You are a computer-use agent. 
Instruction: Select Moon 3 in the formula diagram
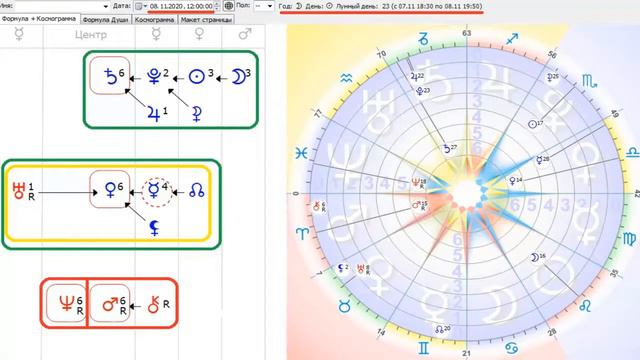241,76
